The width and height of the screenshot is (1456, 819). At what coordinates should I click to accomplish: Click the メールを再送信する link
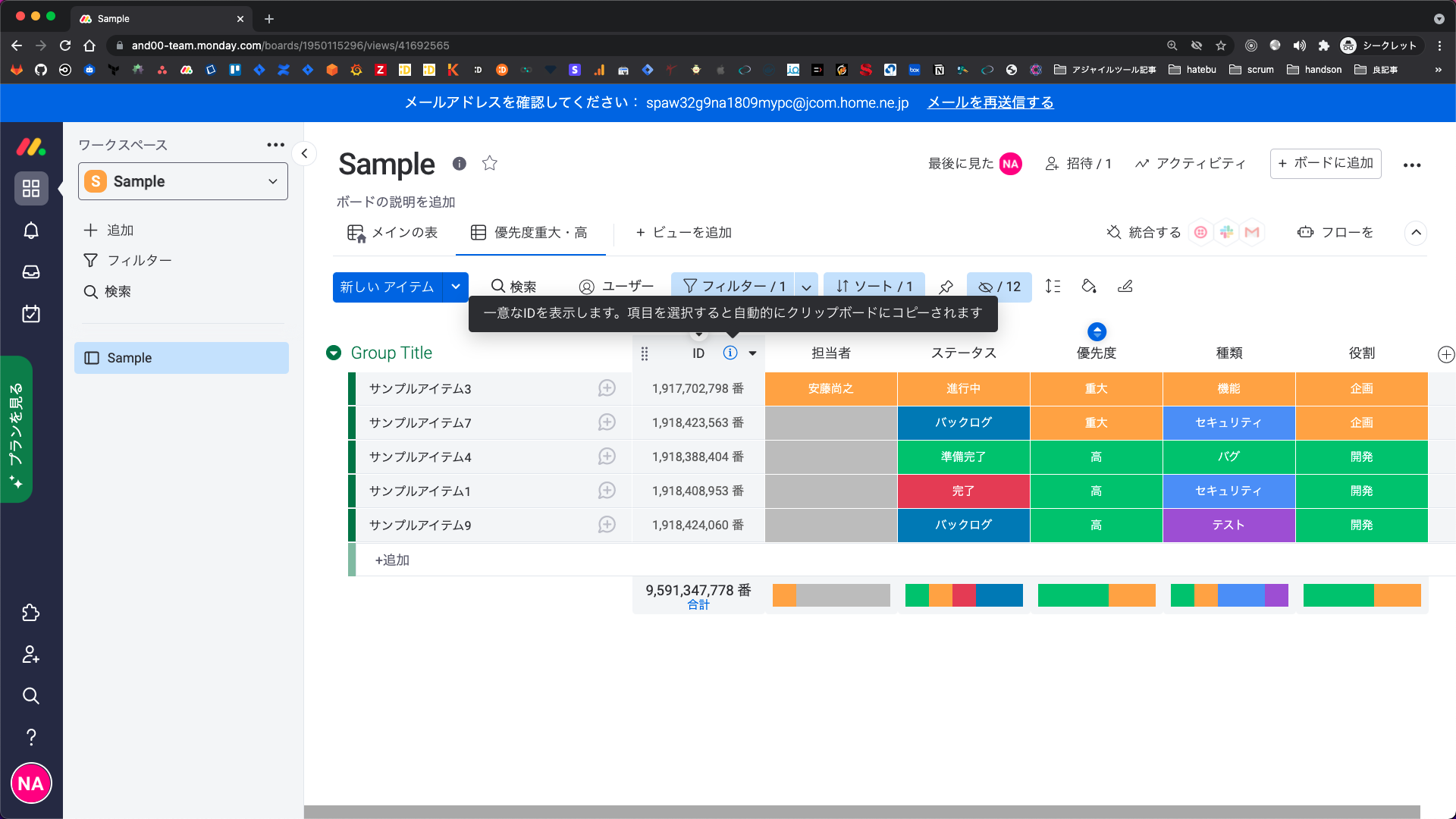[x=990, y=102]
